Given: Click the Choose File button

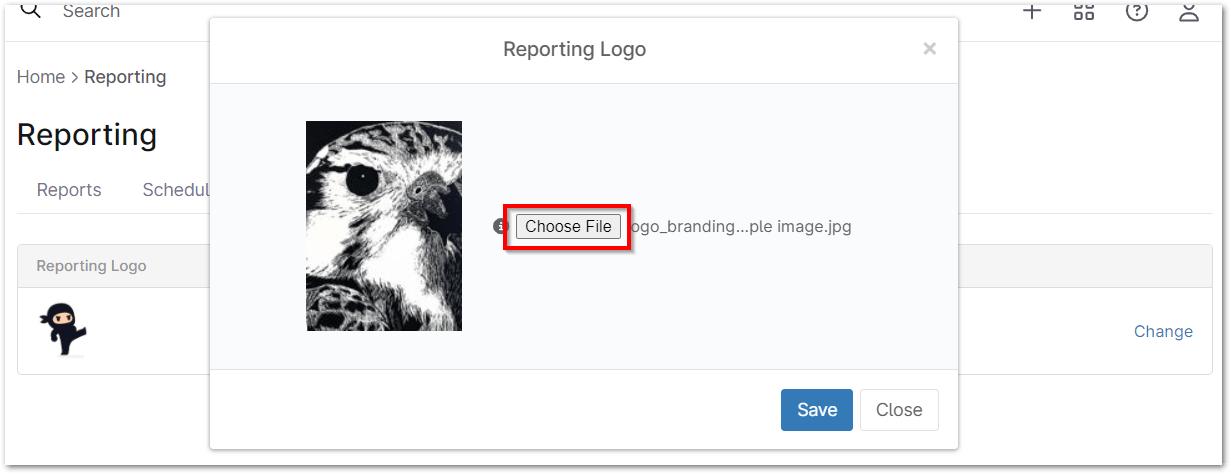Looking at the screenshot, I should click(568, 227).
